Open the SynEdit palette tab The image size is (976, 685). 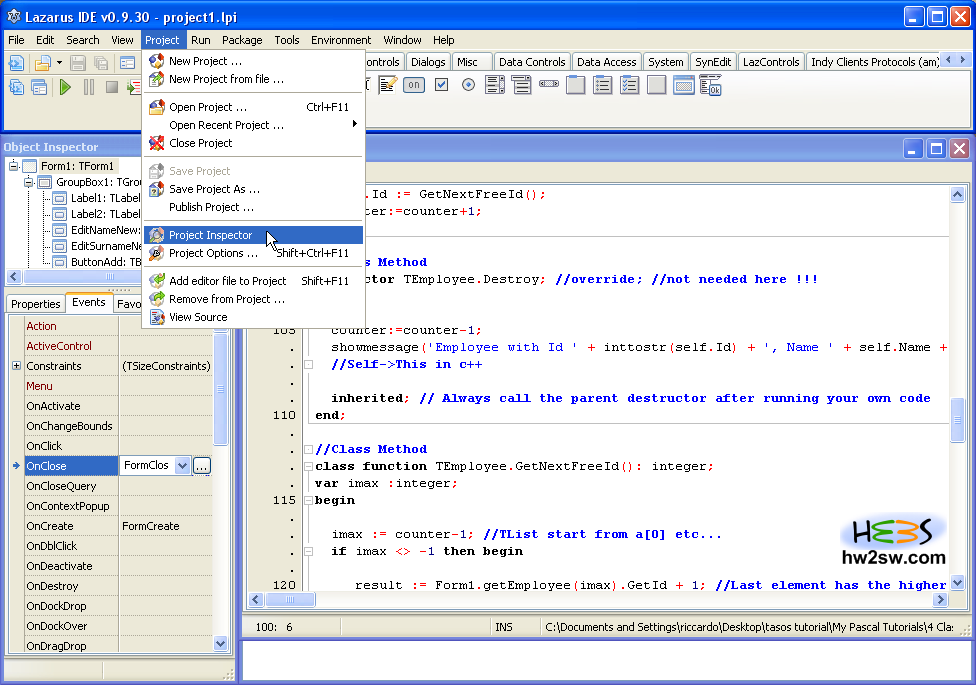(713, 62)
